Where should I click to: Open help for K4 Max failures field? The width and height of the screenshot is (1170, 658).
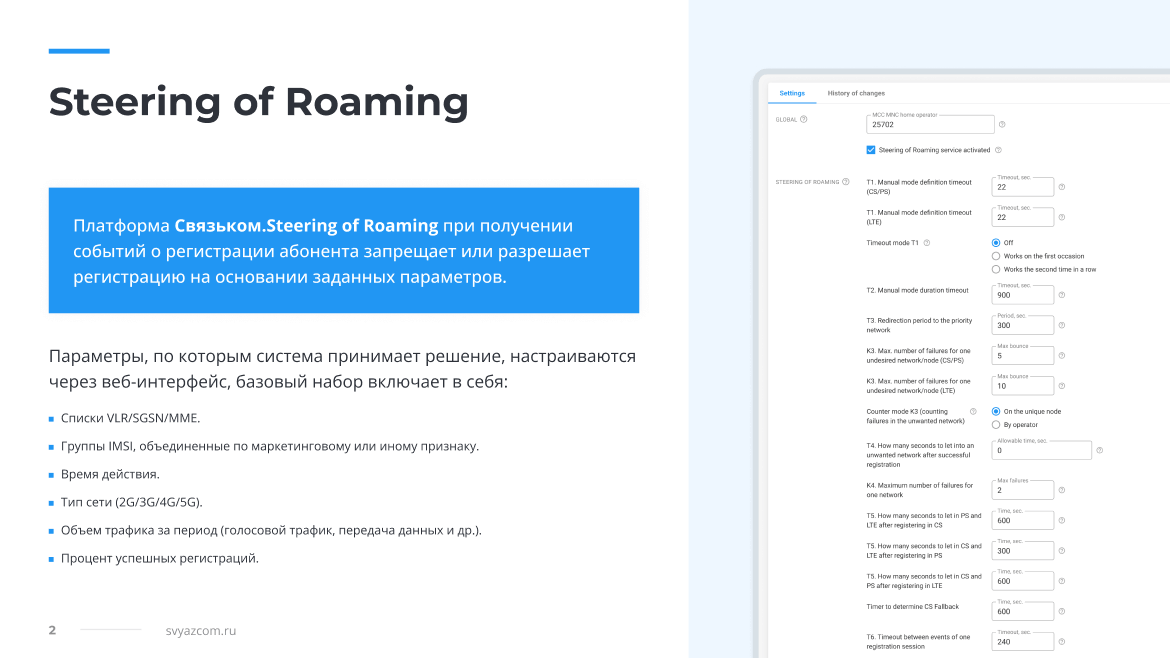pos(1062,490)
